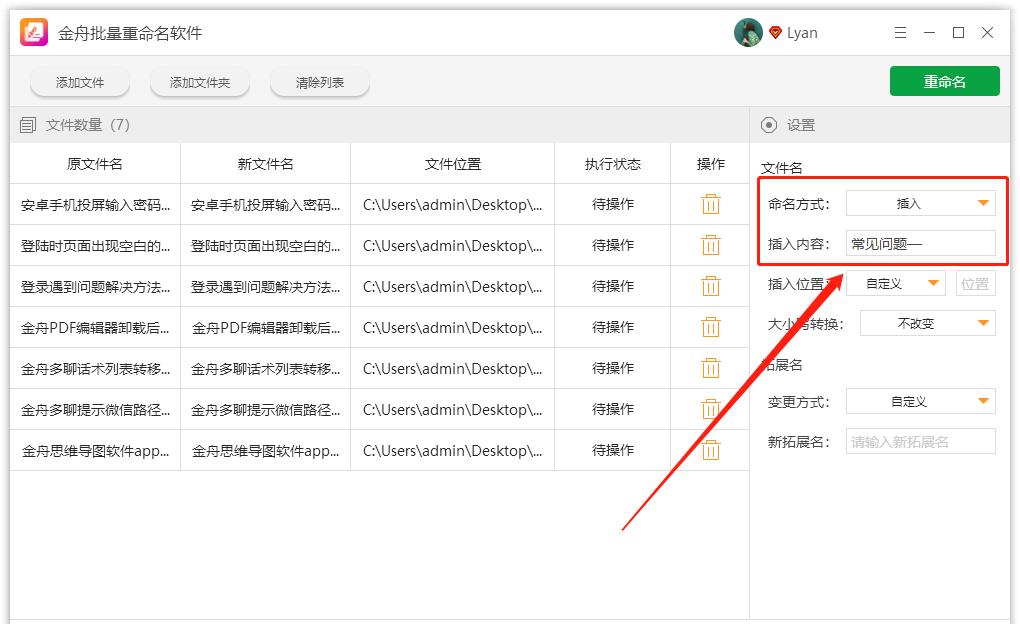
Task: Click the 清除列表 button
Action: (320, 83)
